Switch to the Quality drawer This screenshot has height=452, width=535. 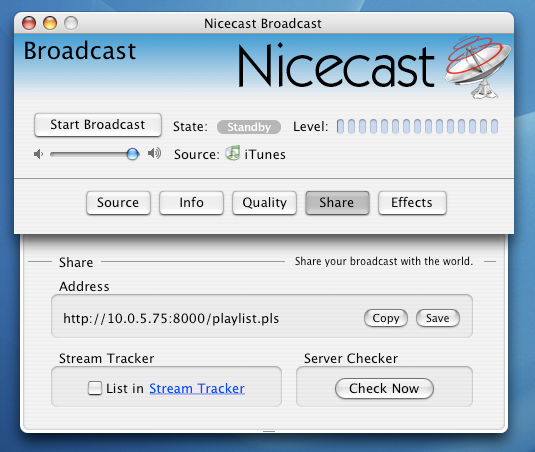tap(264, 203)
